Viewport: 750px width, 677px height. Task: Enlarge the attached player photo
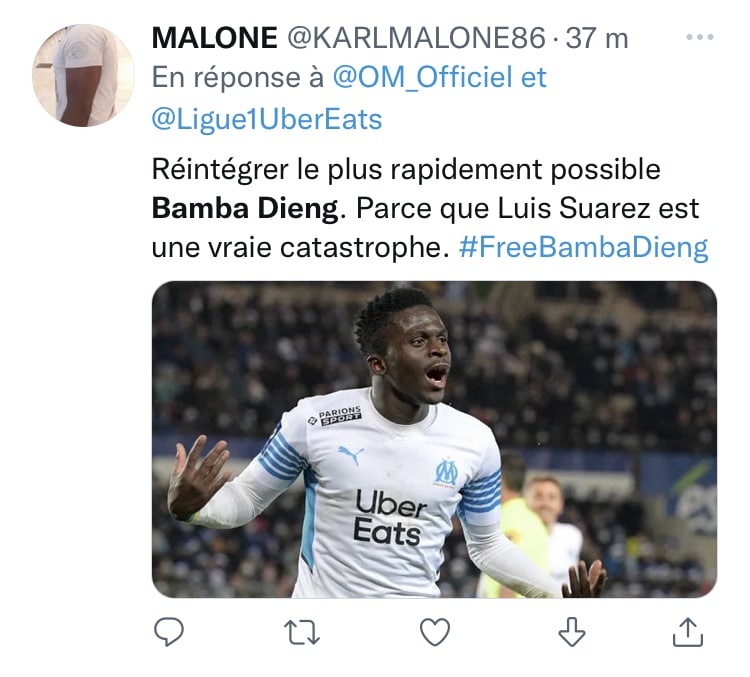click(434, 439)
